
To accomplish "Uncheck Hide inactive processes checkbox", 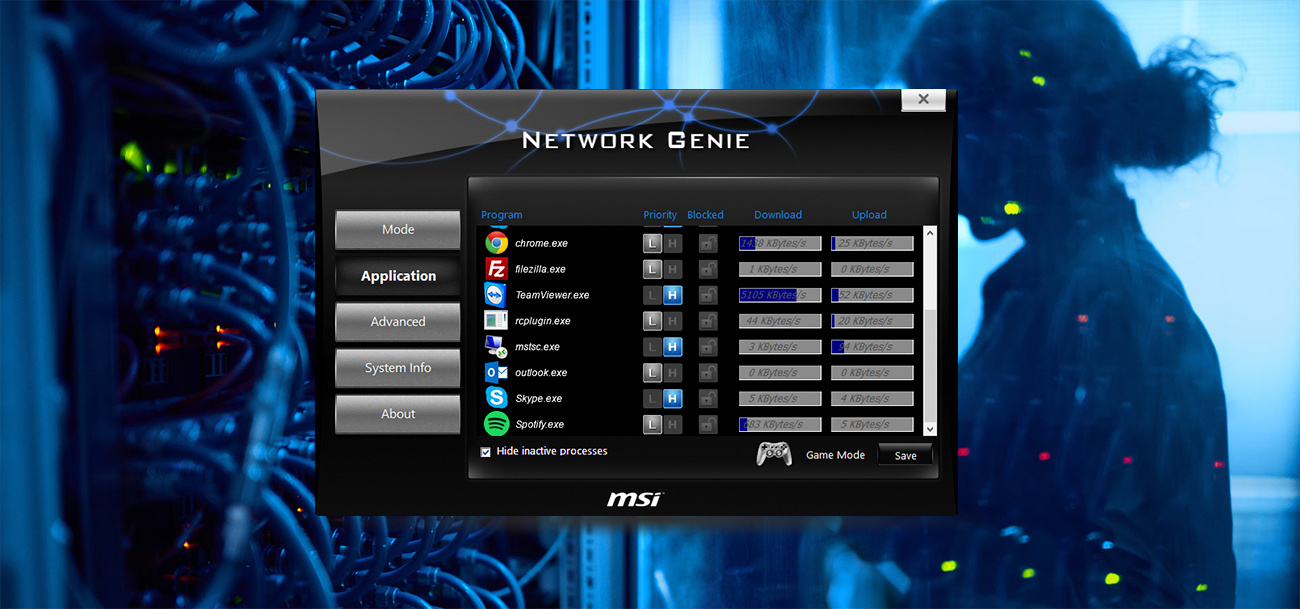I will pos(486,452).
